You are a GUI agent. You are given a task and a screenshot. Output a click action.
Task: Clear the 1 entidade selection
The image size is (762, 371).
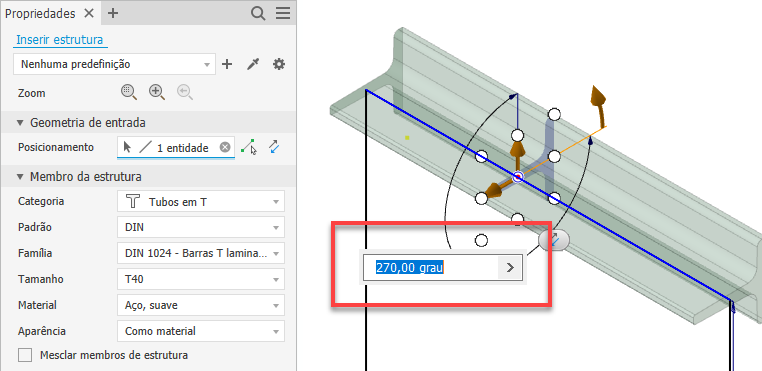(225, 147)
